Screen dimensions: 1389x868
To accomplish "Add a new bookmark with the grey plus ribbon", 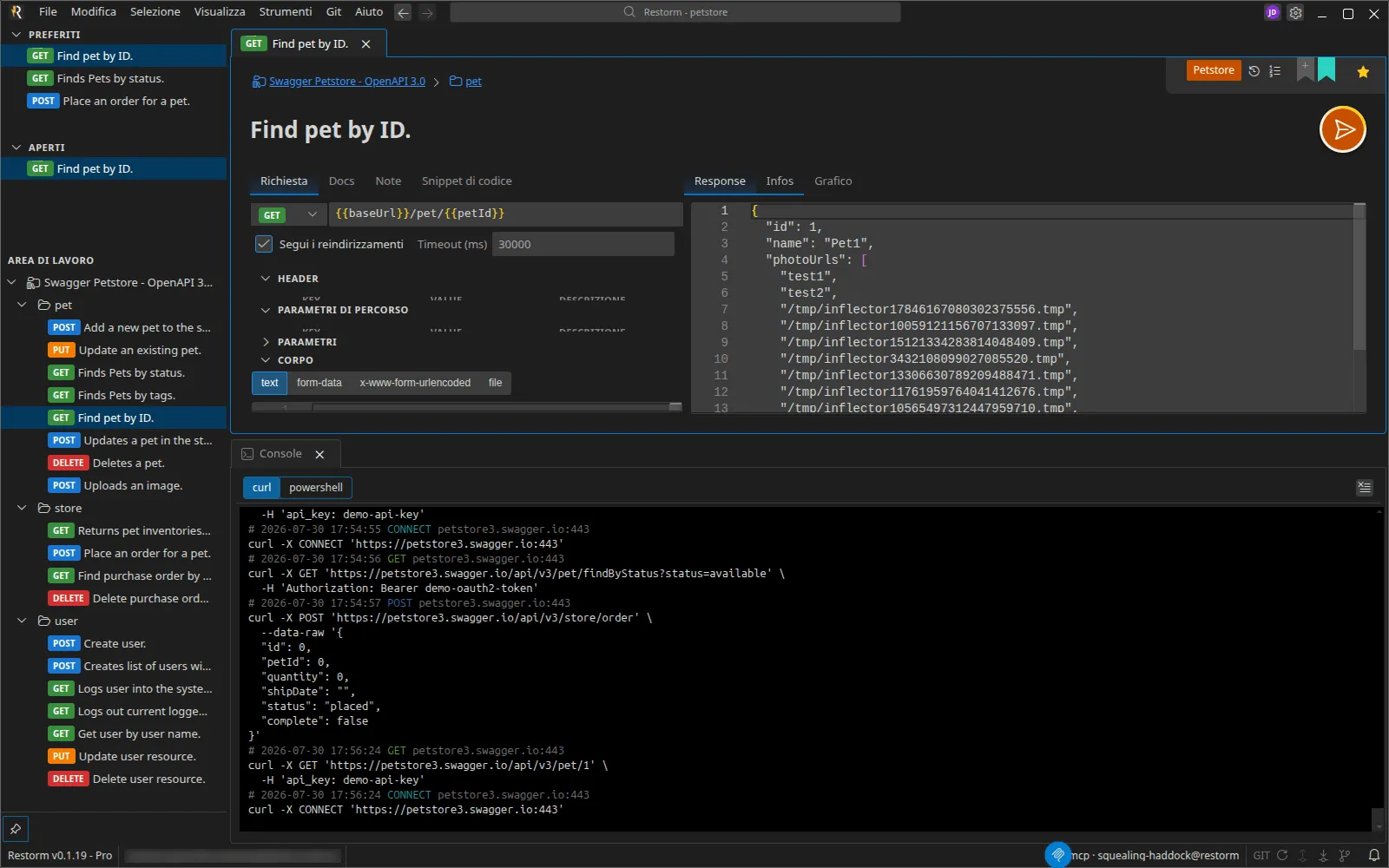I will pos(1305,69).
